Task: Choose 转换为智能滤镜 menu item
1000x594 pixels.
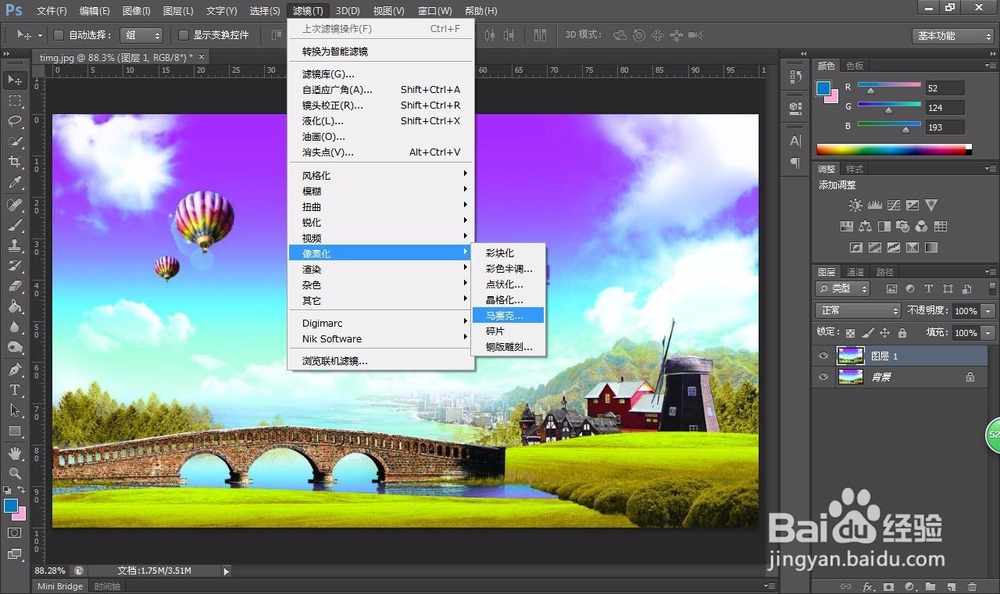Action: point(381,52)
